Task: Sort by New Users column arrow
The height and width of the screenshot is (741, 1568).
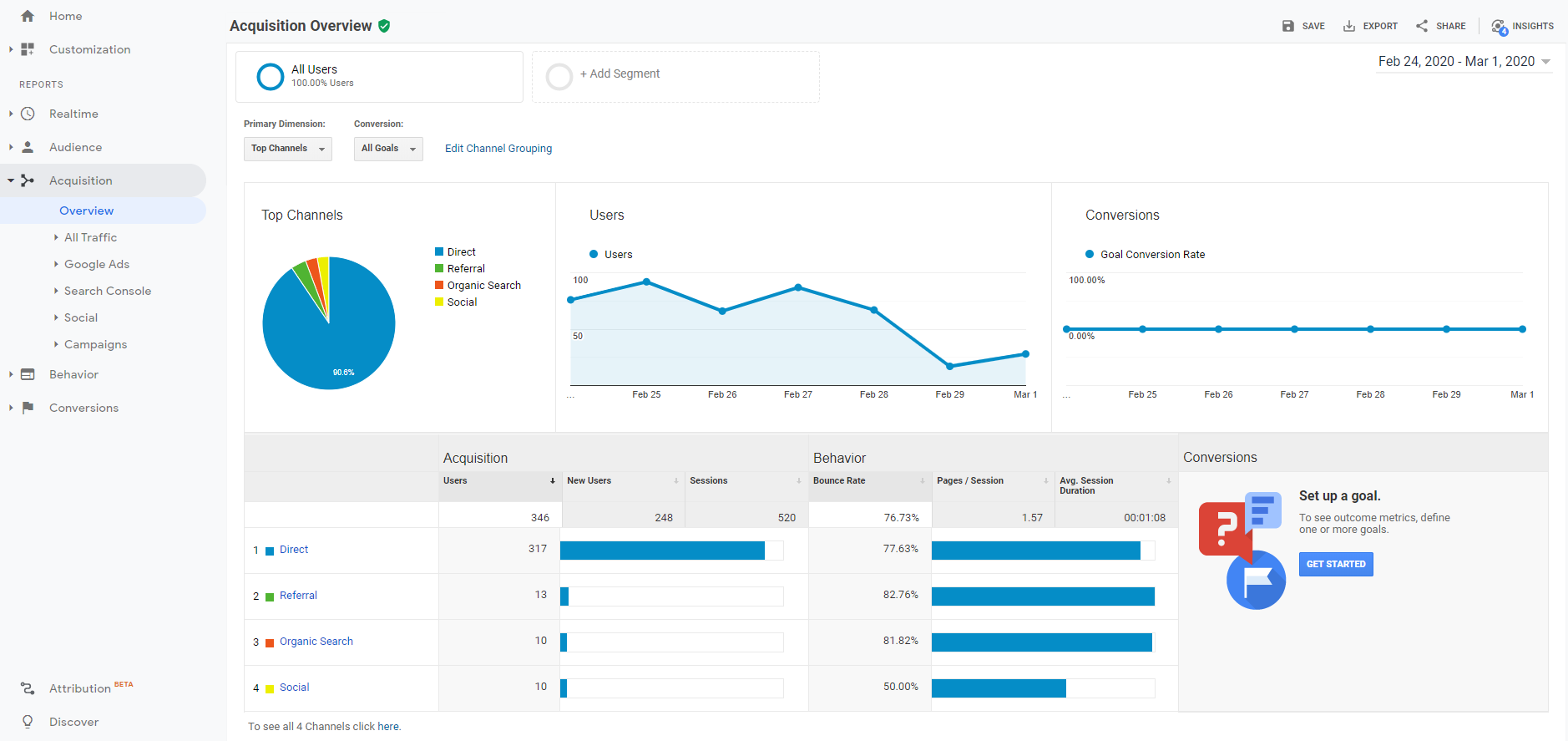Action: pyautogui.click(x=676, y=481)
